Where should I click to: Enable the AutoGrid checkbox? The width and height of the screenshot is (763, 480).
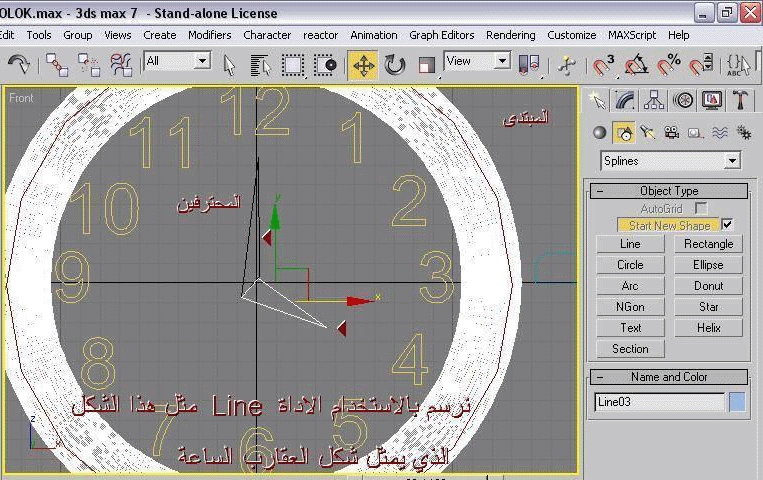pos(701,208)
